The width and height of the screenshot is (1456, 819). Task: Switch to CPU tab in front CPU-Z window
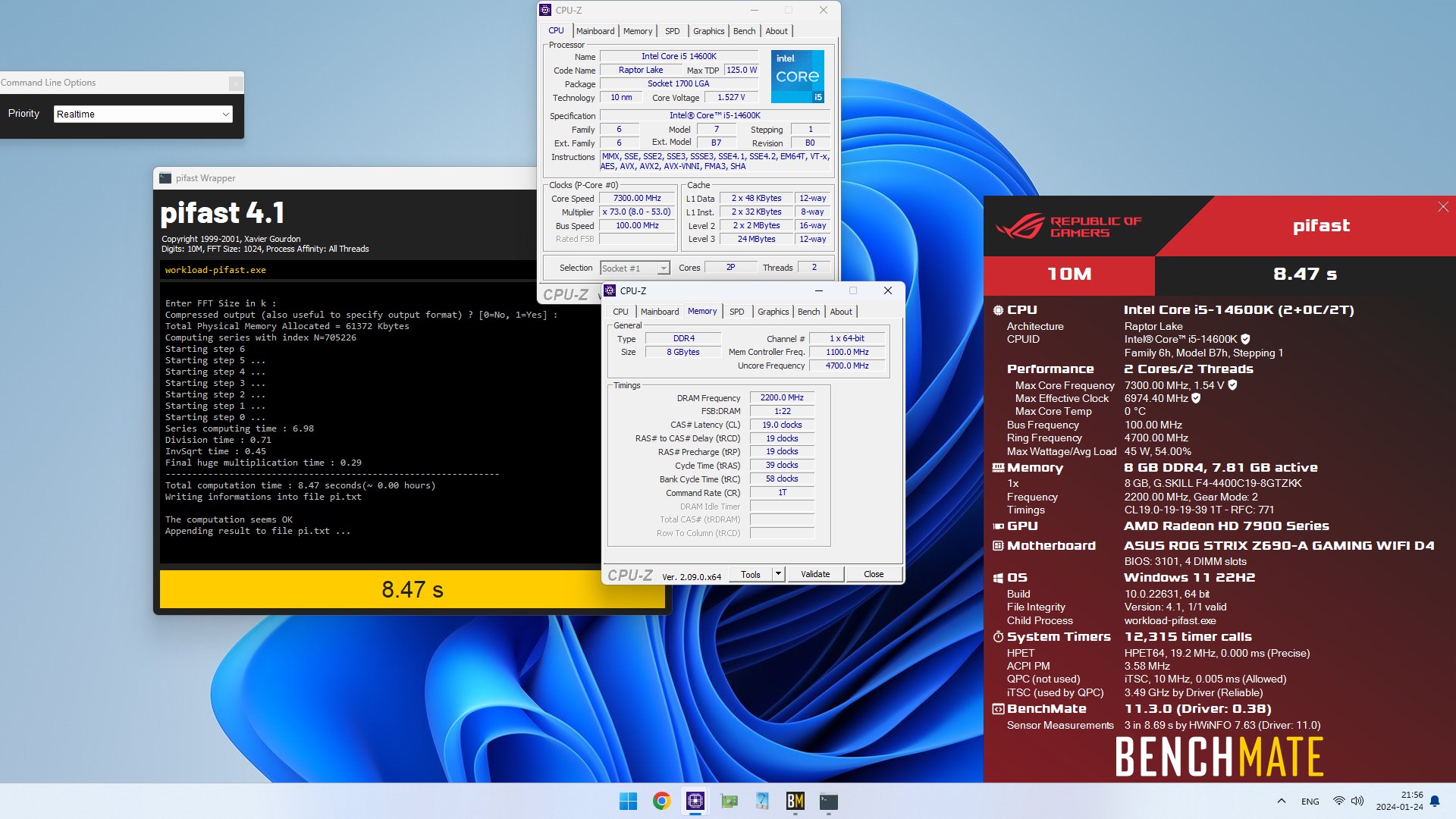pos(620,312)
